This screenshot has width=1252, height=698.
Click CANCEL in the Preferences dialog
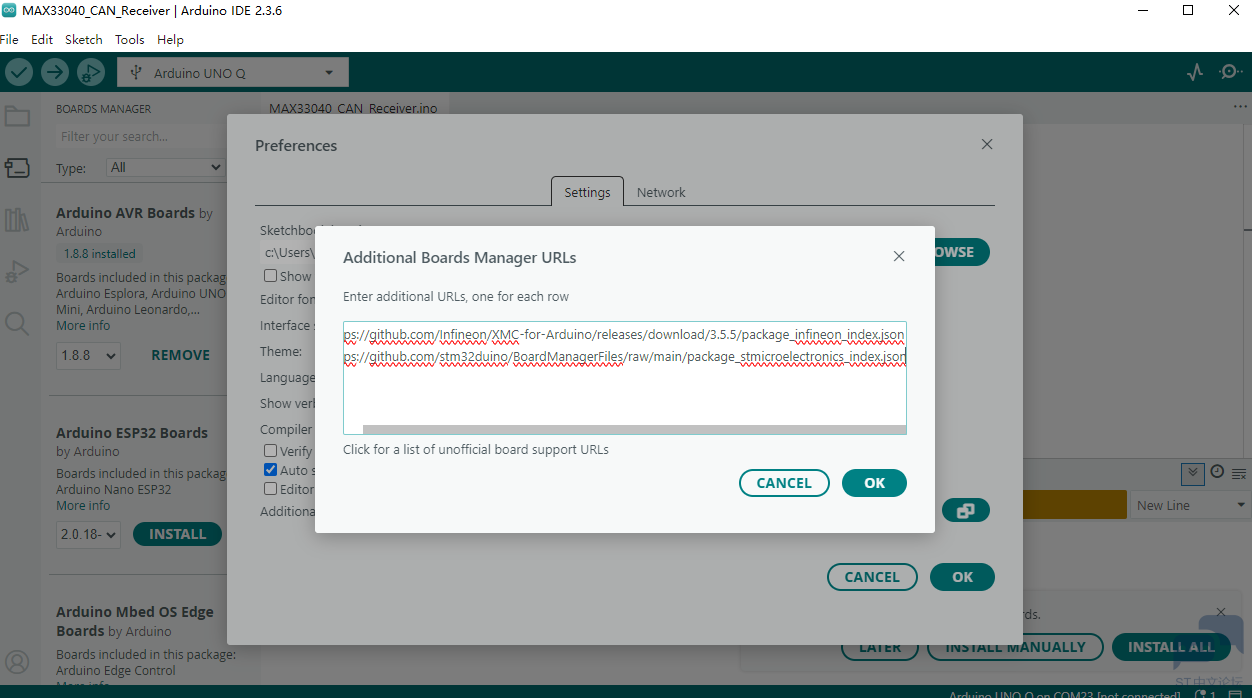pos(872,577)
